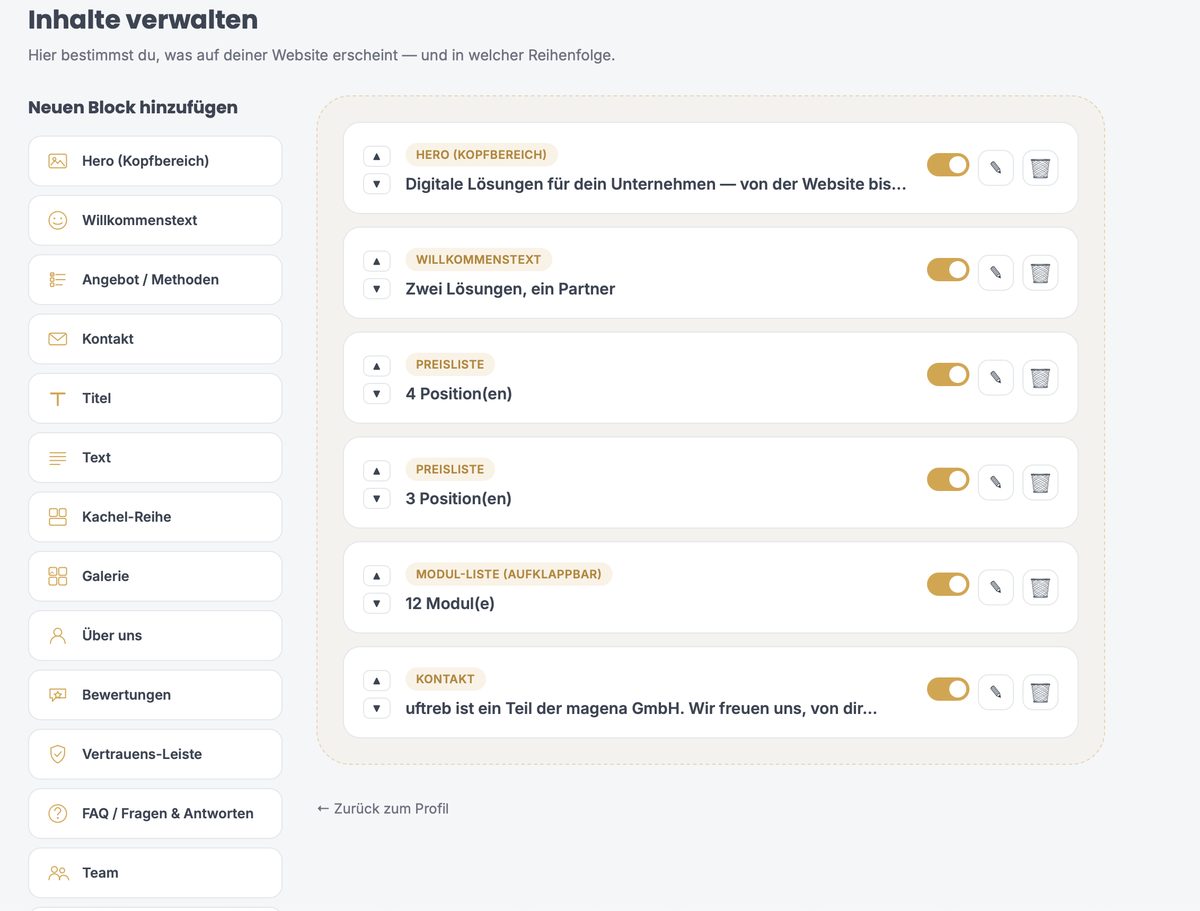Add a Bewertungen block
Image resolution: width=1200 pixels, height=911 pixels.
coord(155,695)
